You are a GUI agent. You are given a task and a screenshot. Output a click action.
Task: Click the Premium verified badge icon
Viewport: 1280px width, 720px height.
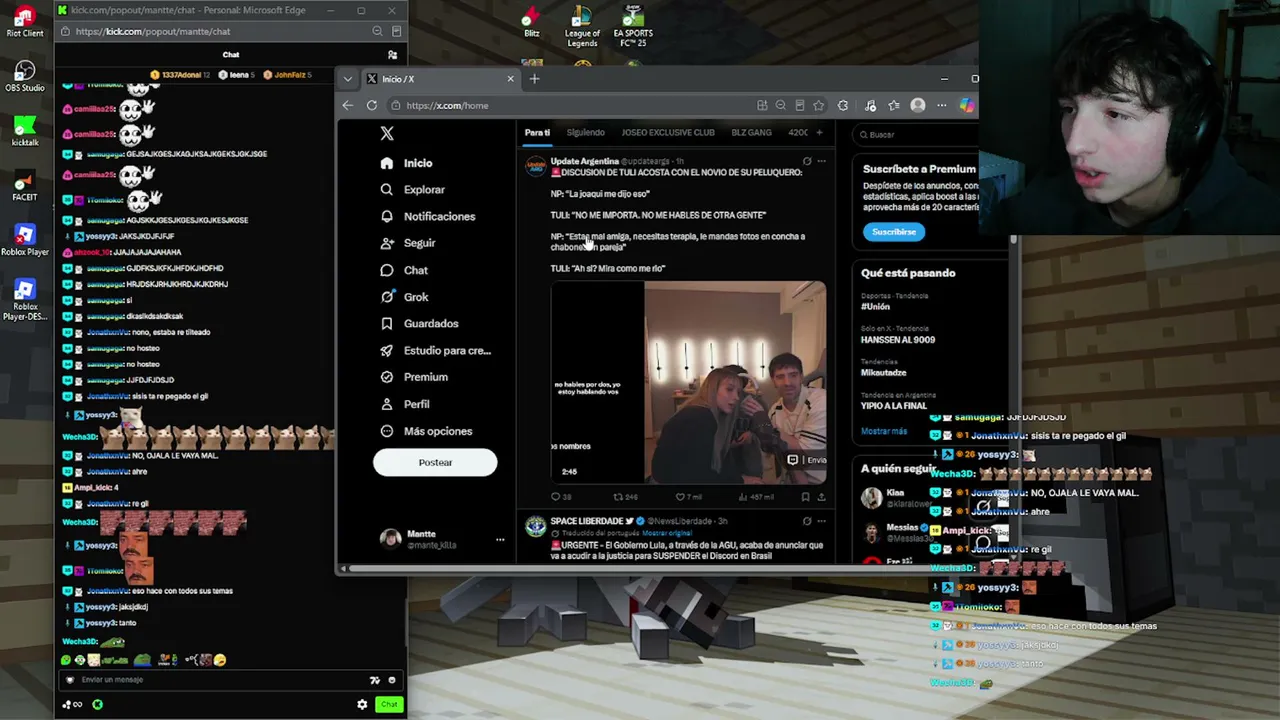click(387, 377)
